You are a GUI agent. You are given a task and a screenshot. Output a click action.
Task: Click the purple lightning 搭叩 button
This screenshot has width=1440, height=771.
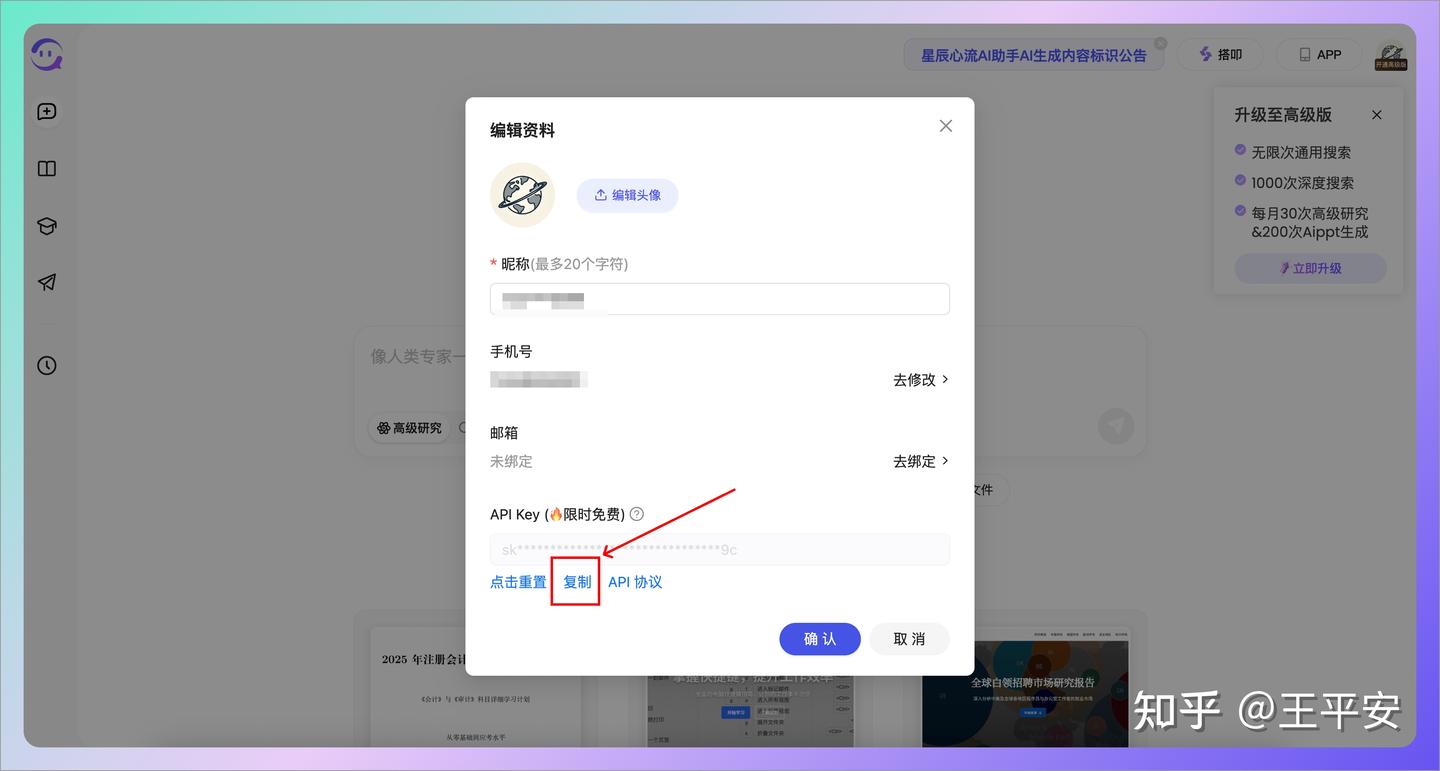point(1219,54)
